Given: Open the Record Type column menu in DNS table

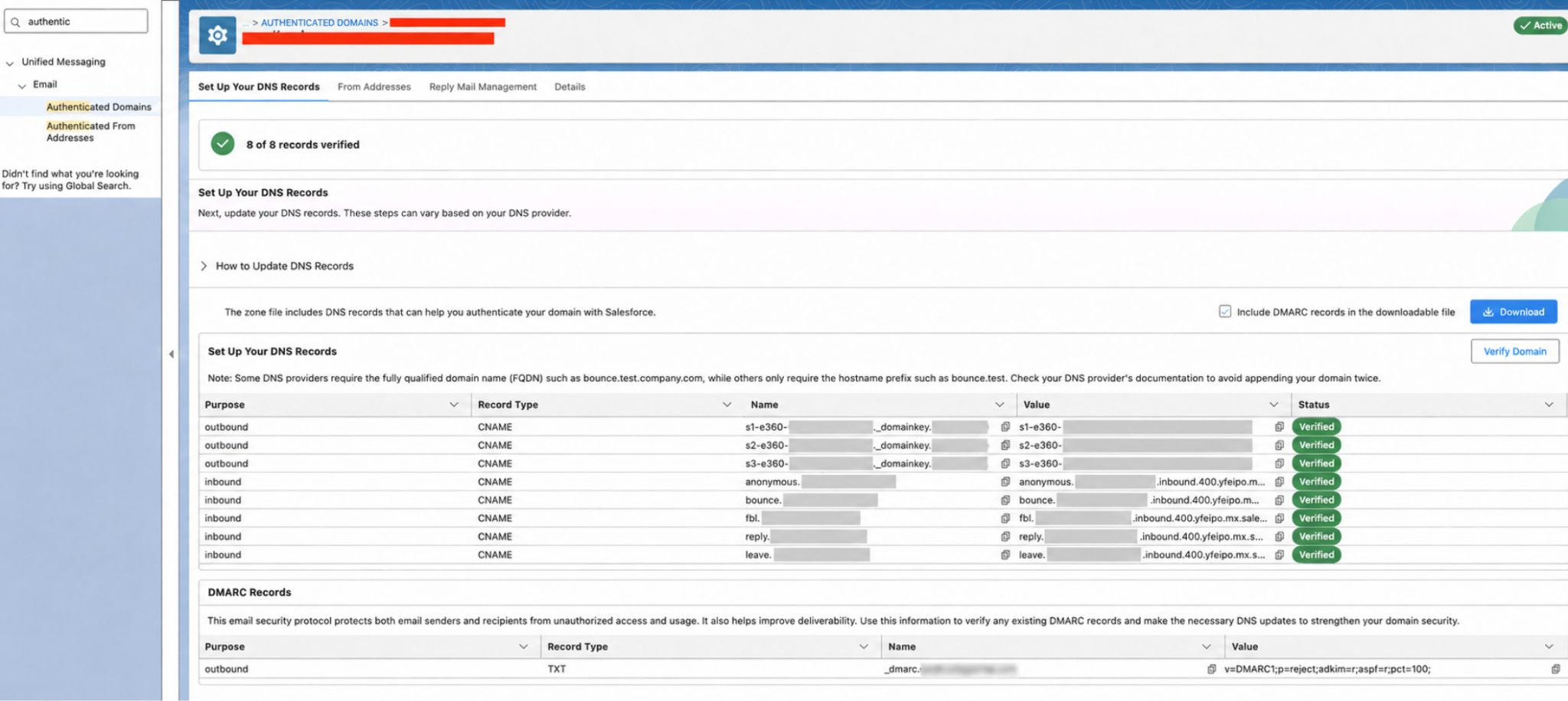Looking at the screenshot, I should coord(727,405).
